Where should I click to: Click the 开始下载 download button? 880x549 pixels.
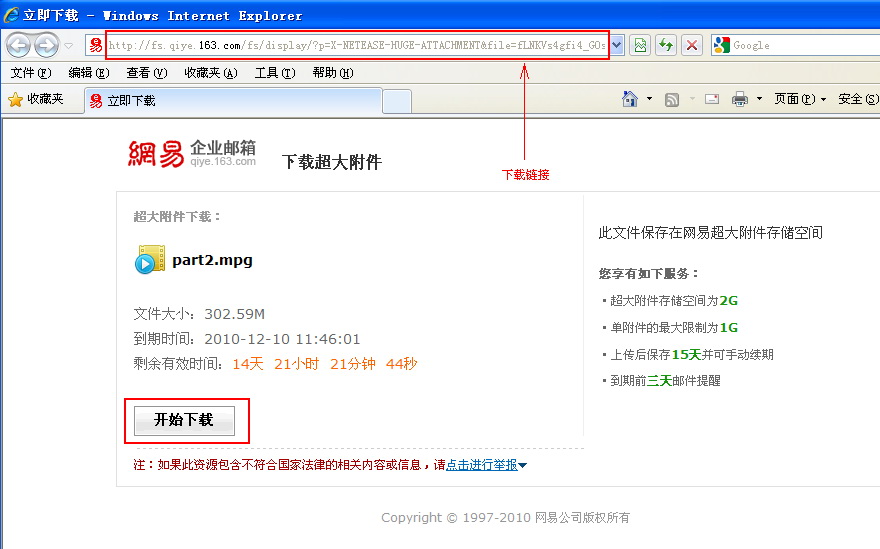point(184,420)
